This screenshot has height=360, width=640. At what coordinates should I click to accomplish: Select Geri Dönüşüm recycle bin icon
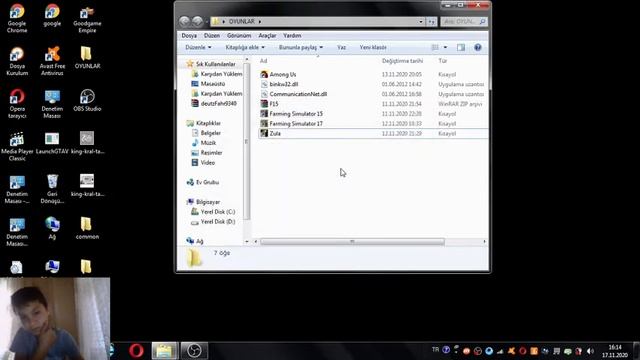(x=52, y=189)
